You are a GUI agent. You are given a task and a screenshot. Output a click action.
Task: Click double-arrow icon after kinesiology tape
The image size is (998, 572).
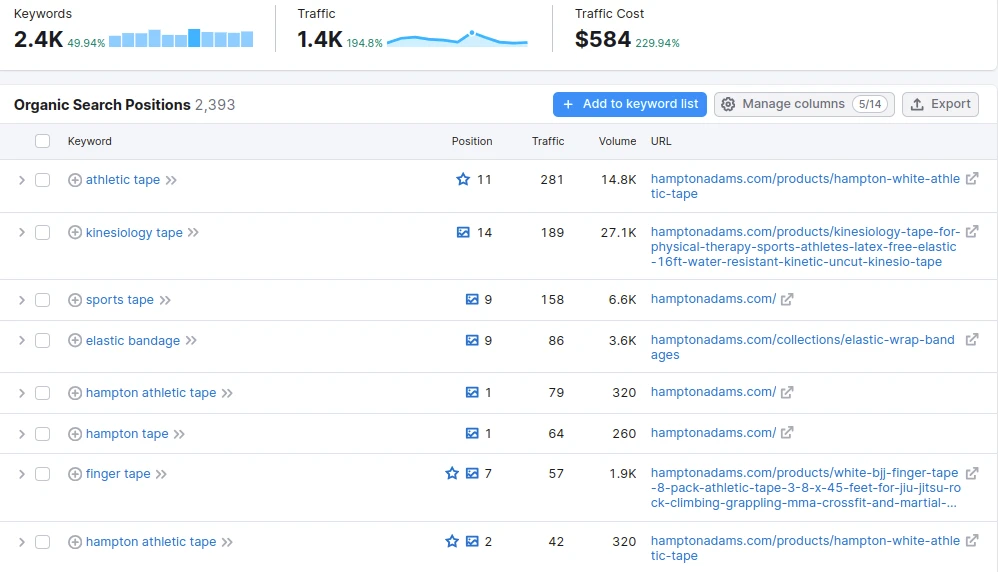[x=193, y=233]
